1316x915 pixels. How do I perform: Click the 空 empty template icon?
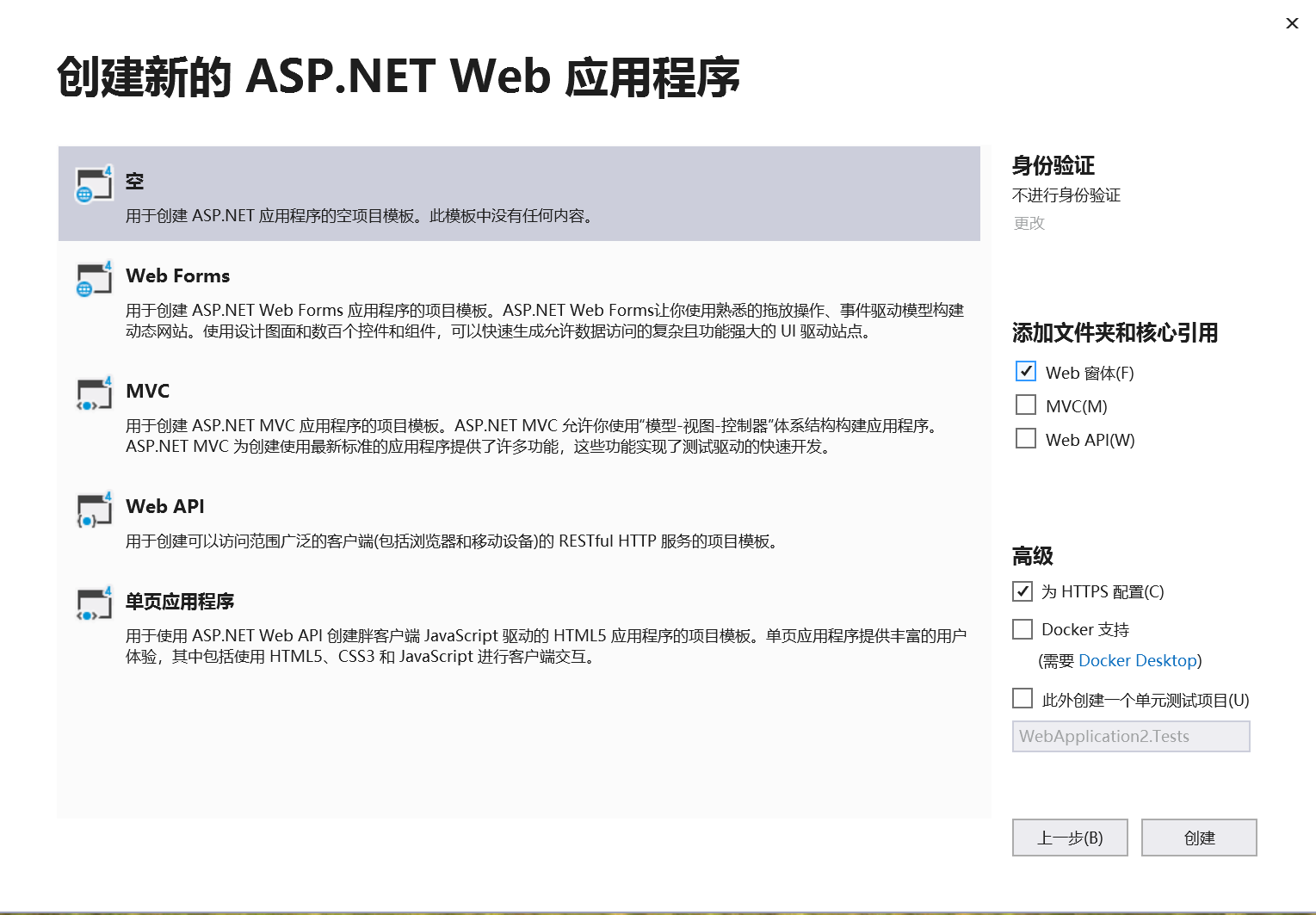[91, 185]
